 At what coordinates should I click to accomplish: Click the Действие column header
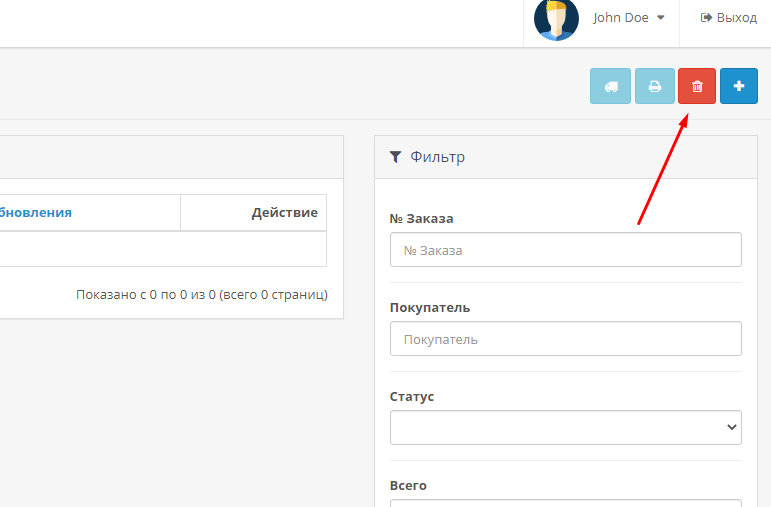pos(284,212)
